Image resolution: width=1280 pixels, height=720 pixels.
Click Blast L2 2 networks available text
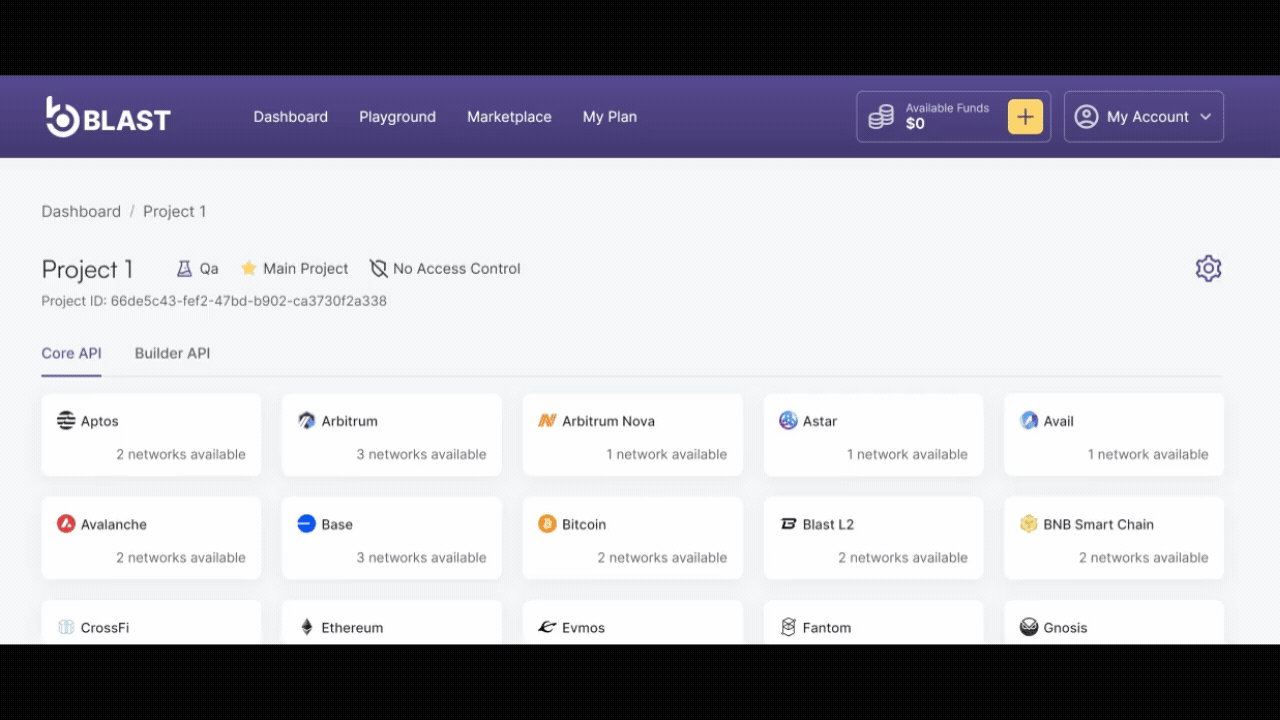point(903,557)
